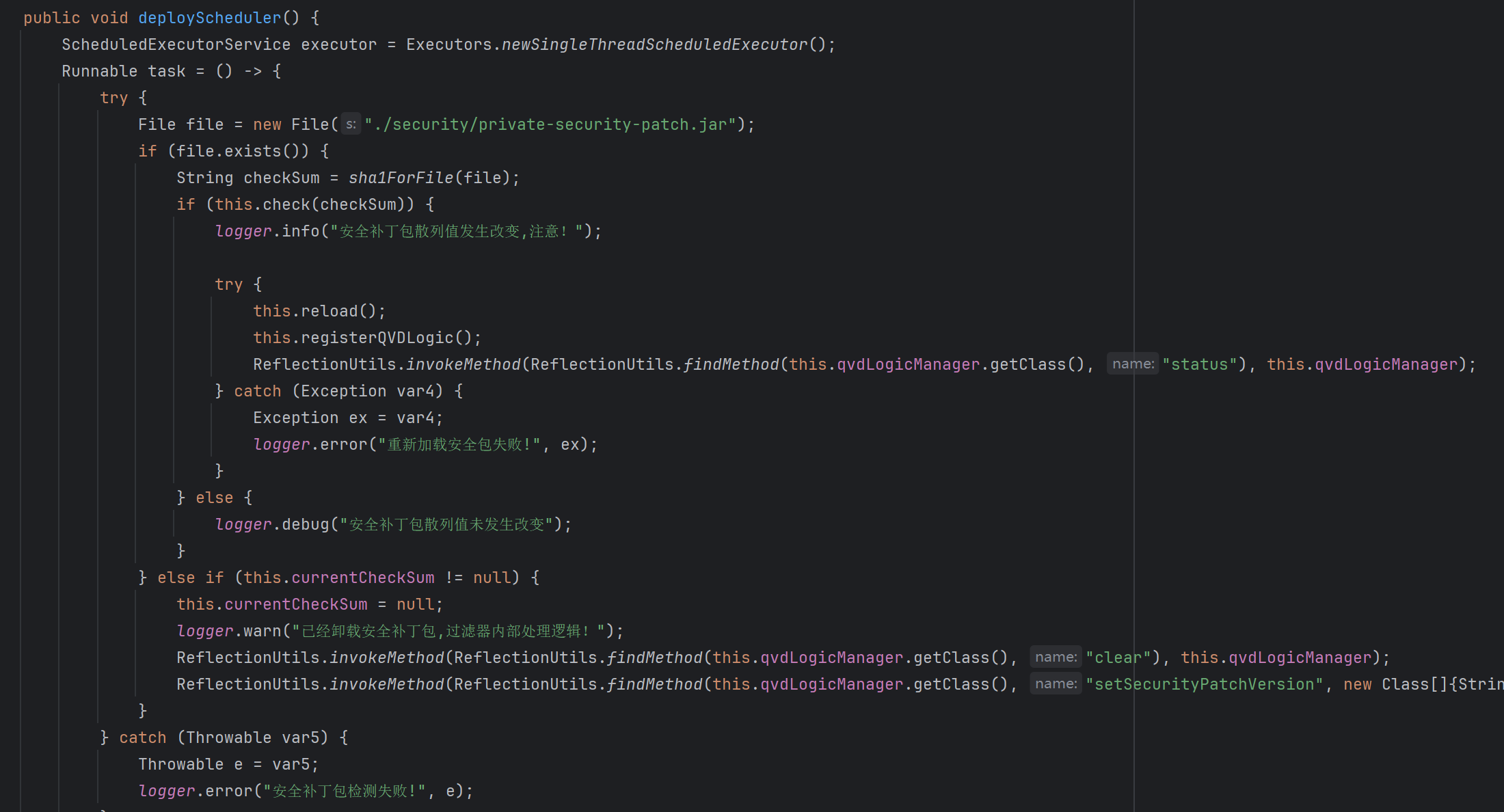Click the "clear" string literal
This screenshot has height=812, width=1504.
point(1118,658)
